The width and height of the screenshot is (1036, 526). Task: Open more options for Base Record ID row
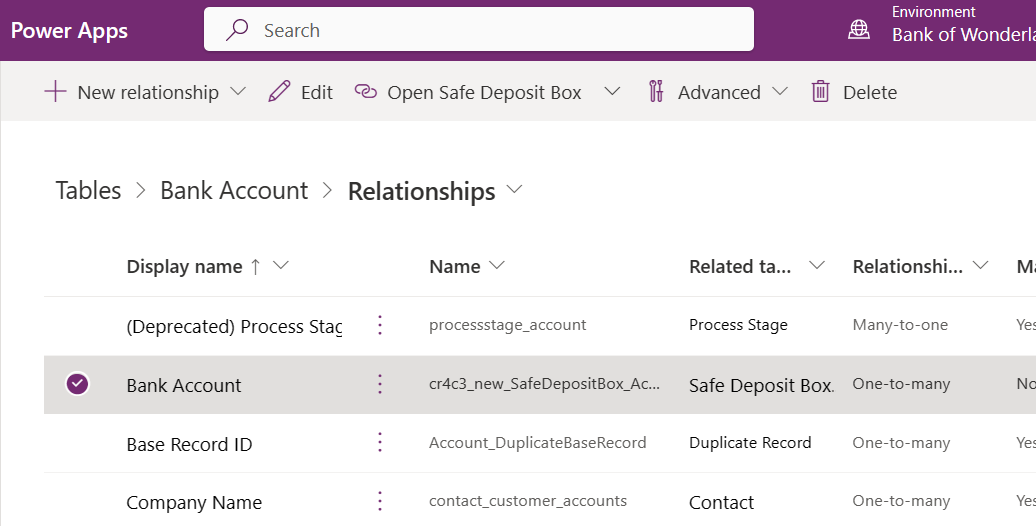tap(380, 443)
